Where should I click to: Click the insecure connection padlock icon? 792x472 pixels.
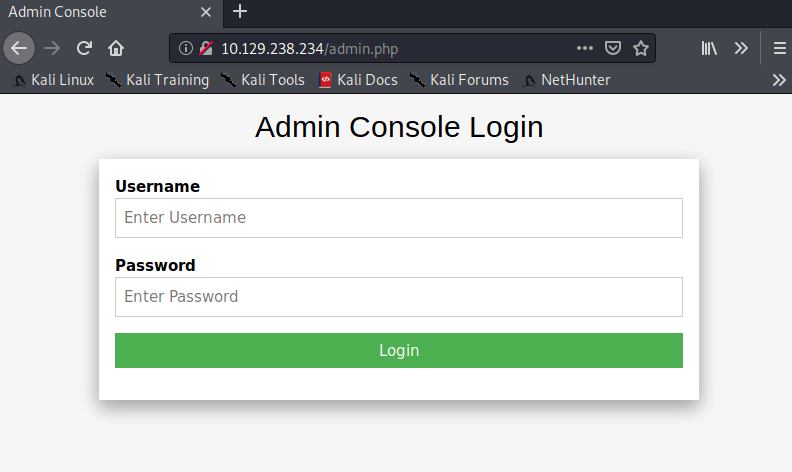(x=206, y=48)
